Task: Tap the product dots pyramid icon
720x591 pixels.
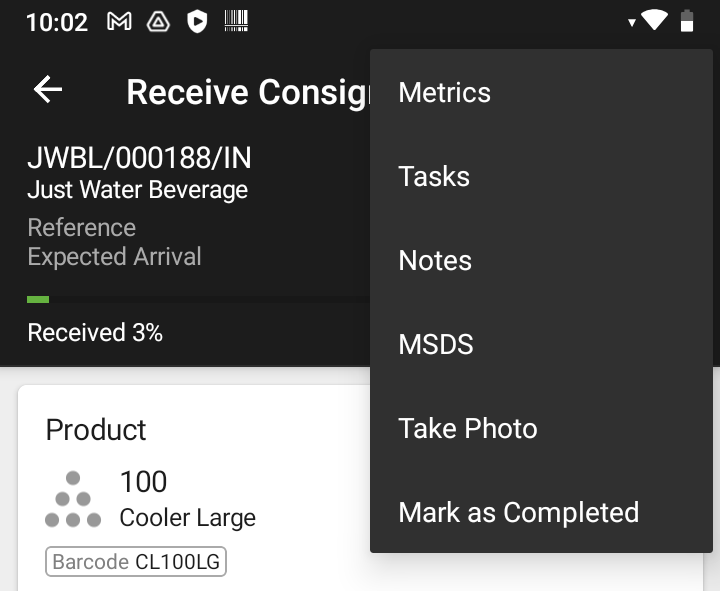Action: click(73, 499)
